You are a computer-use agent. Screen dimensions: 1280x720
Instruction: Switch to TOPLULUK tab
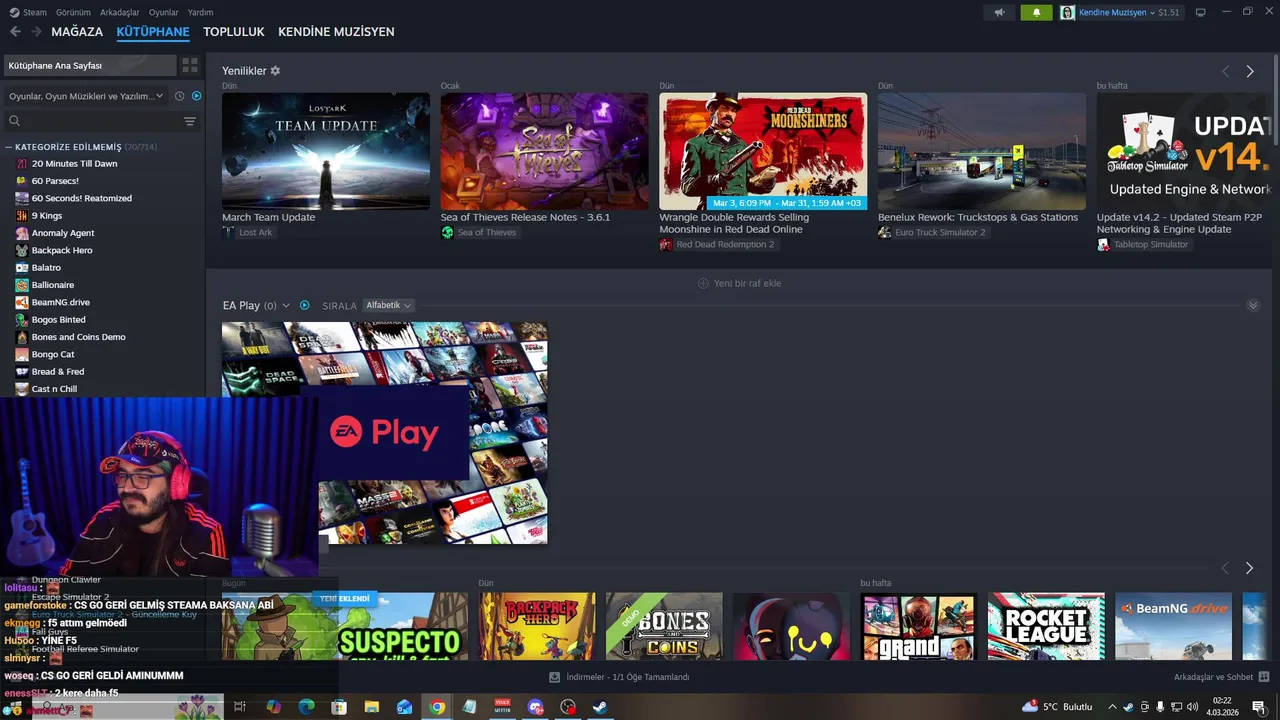(234, 32)
